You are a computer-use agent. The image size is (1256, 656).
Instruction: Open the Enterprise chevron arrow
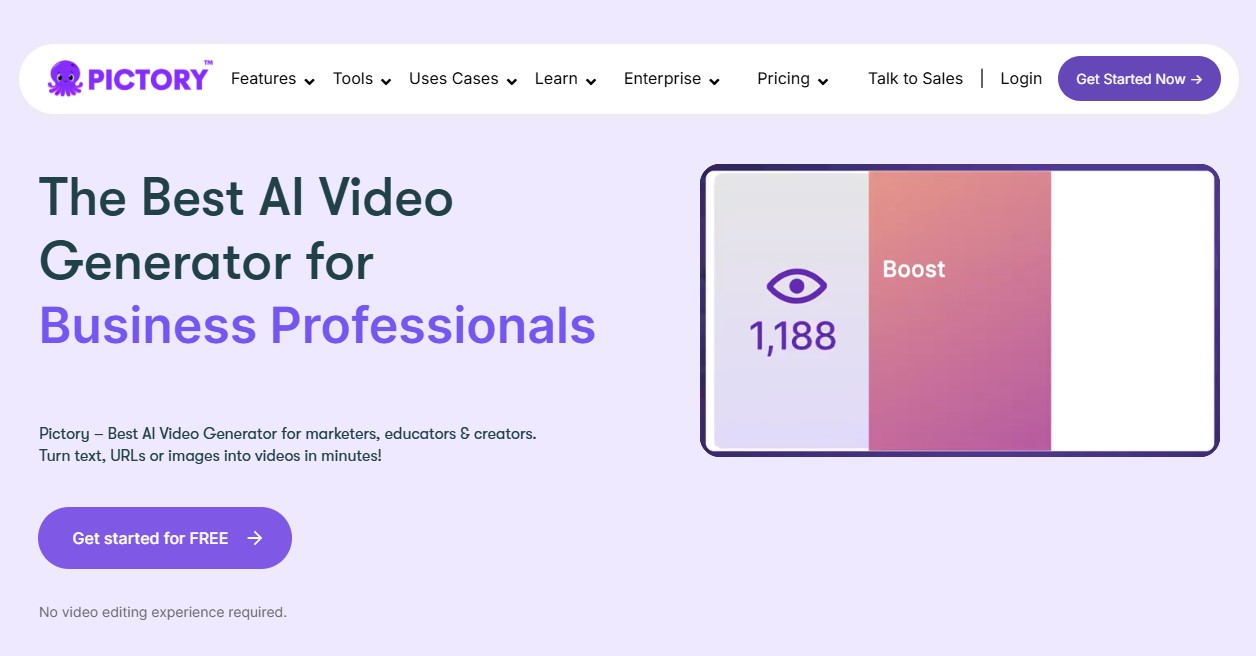[x=715, y=82]
